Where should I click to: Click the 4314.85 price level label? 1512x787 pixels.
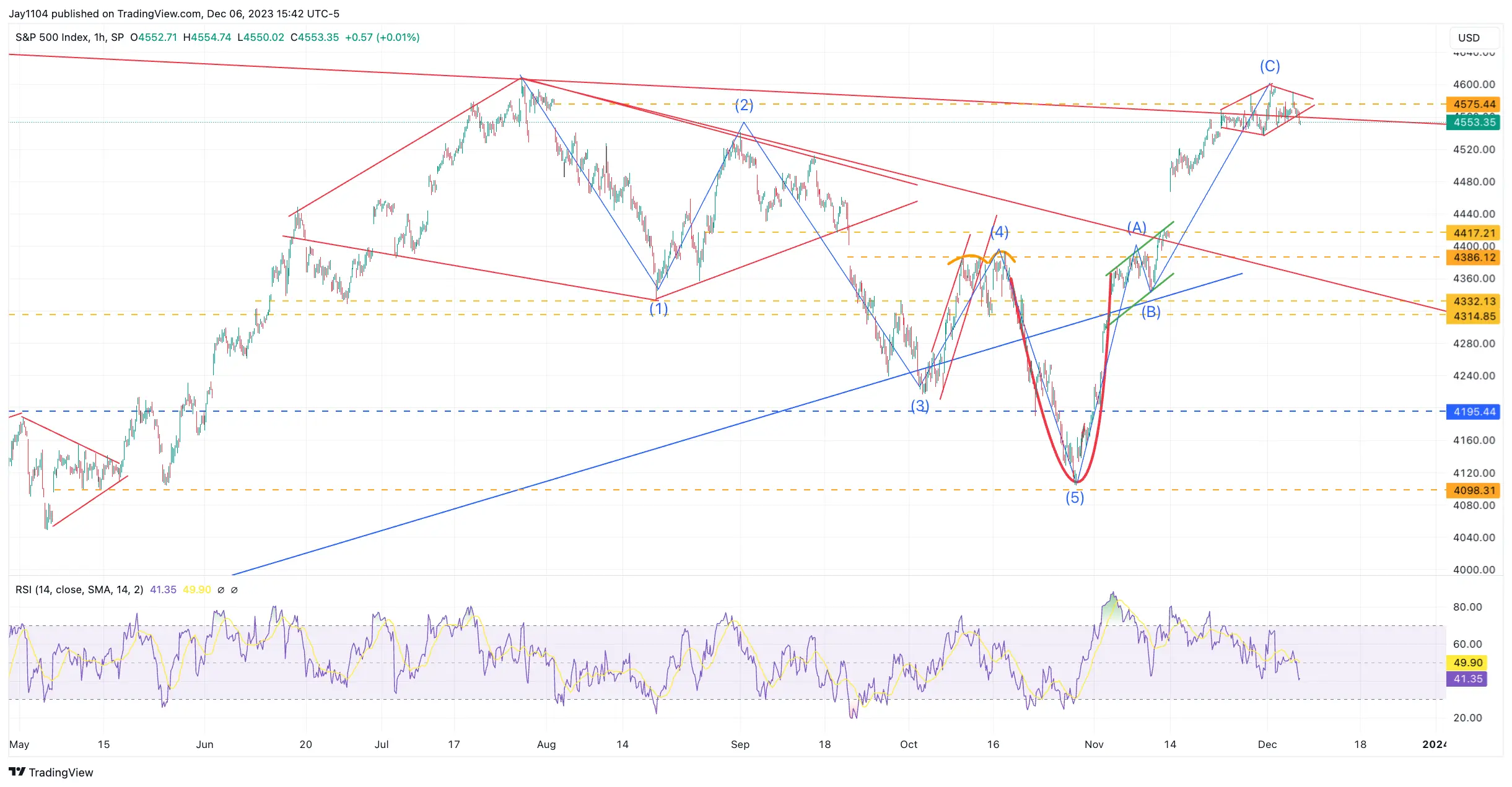[1473, 316]
